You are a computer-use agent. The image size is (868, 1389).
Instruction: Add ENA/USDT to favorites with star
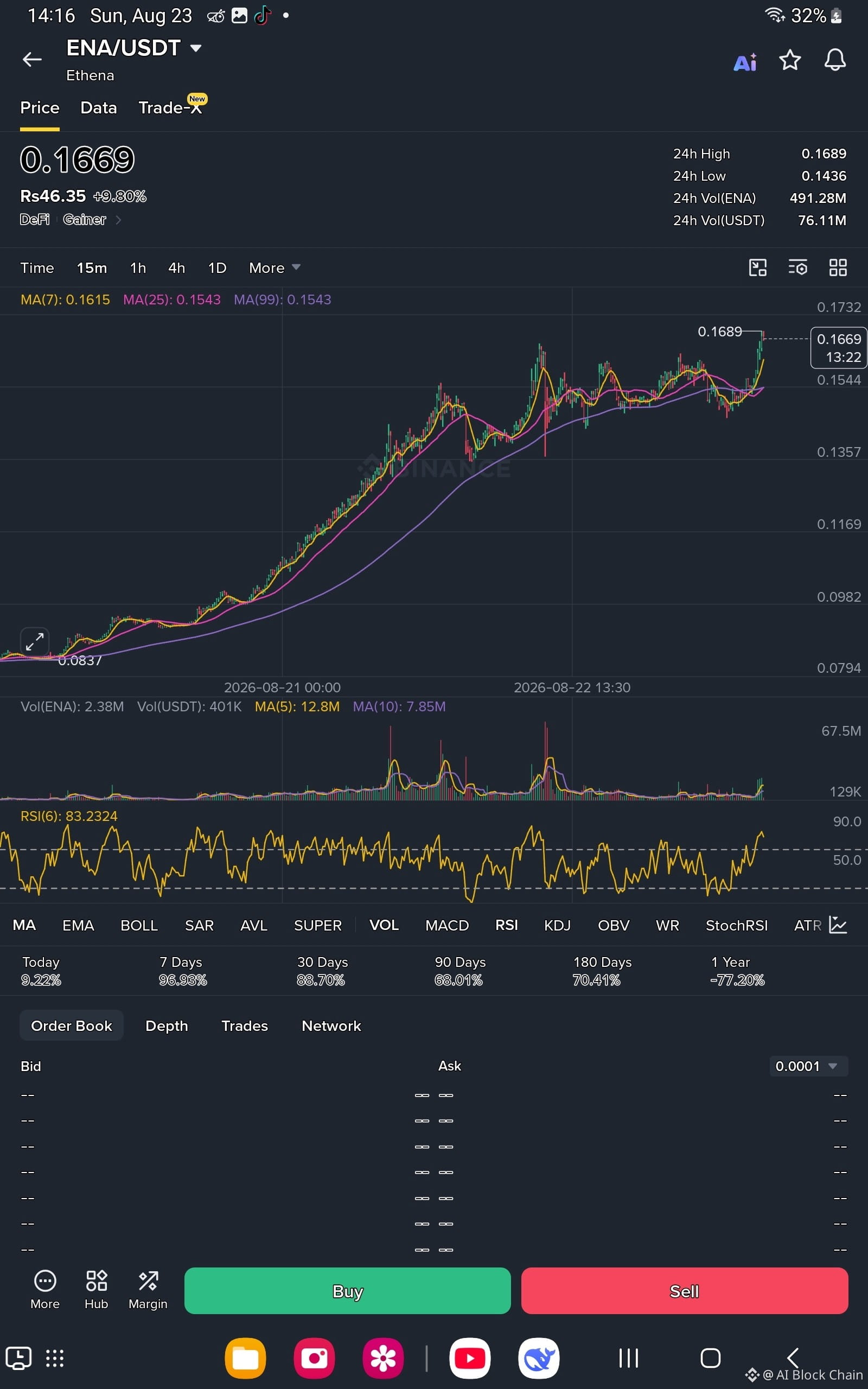[x=790, y=60]
